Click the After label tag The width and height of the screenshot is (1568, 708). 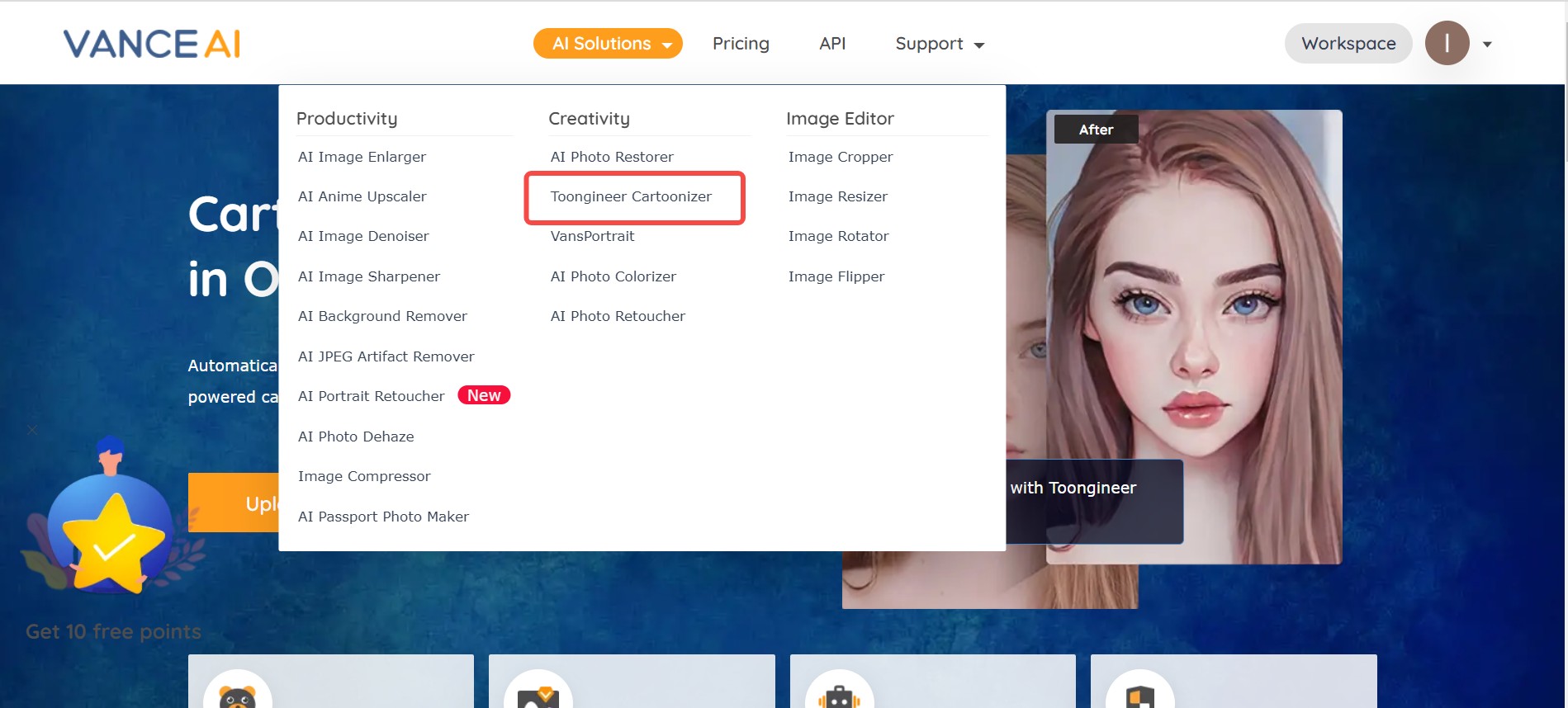point(1096,130)
